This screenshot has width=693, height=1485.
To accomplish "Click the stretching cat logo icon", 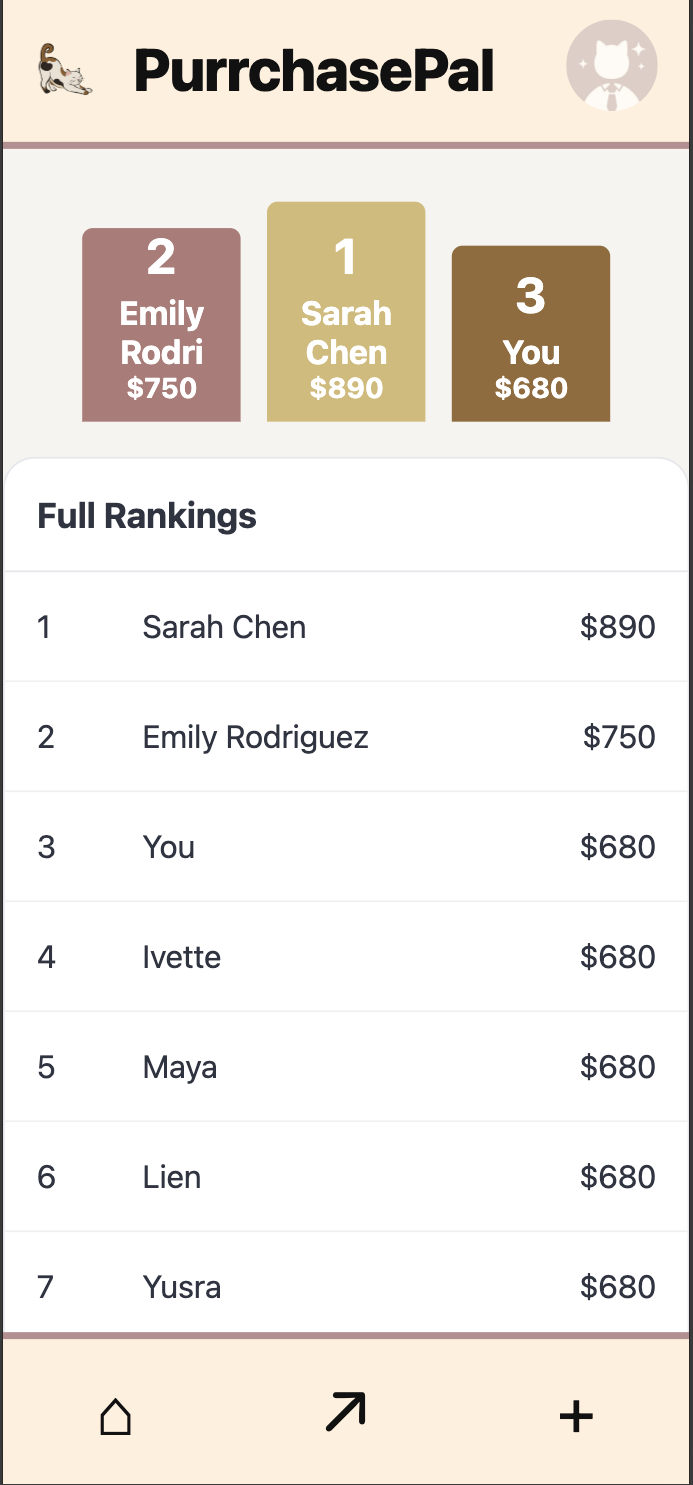I will 64,70.
